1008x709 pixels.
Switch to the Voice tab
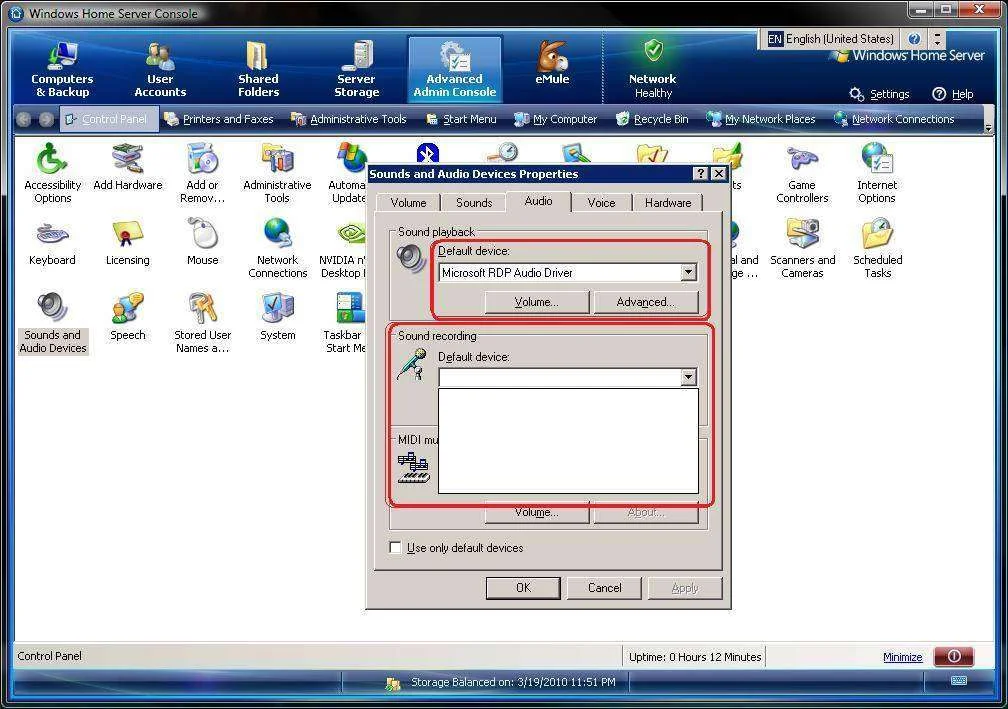point(601,202)
